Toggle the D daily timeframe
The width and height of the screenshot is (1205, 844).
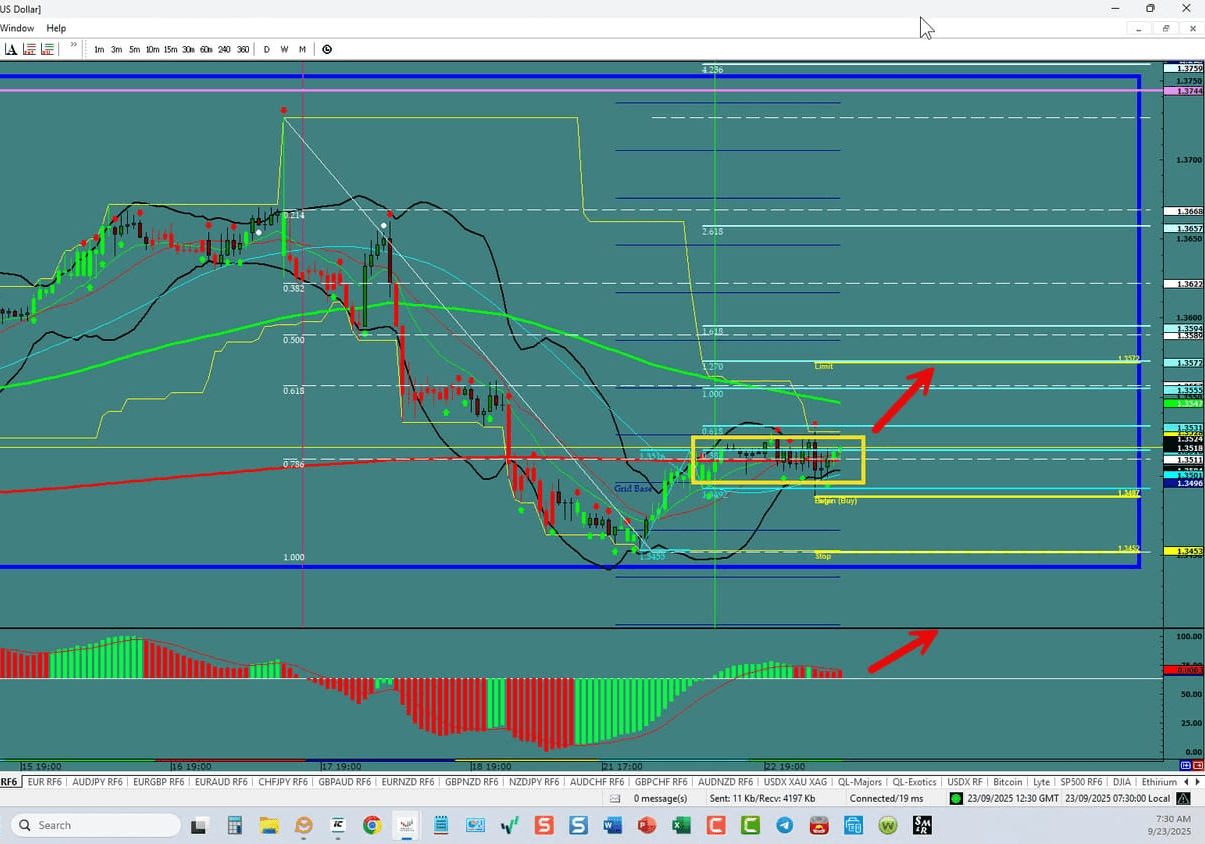click(266, 49)
